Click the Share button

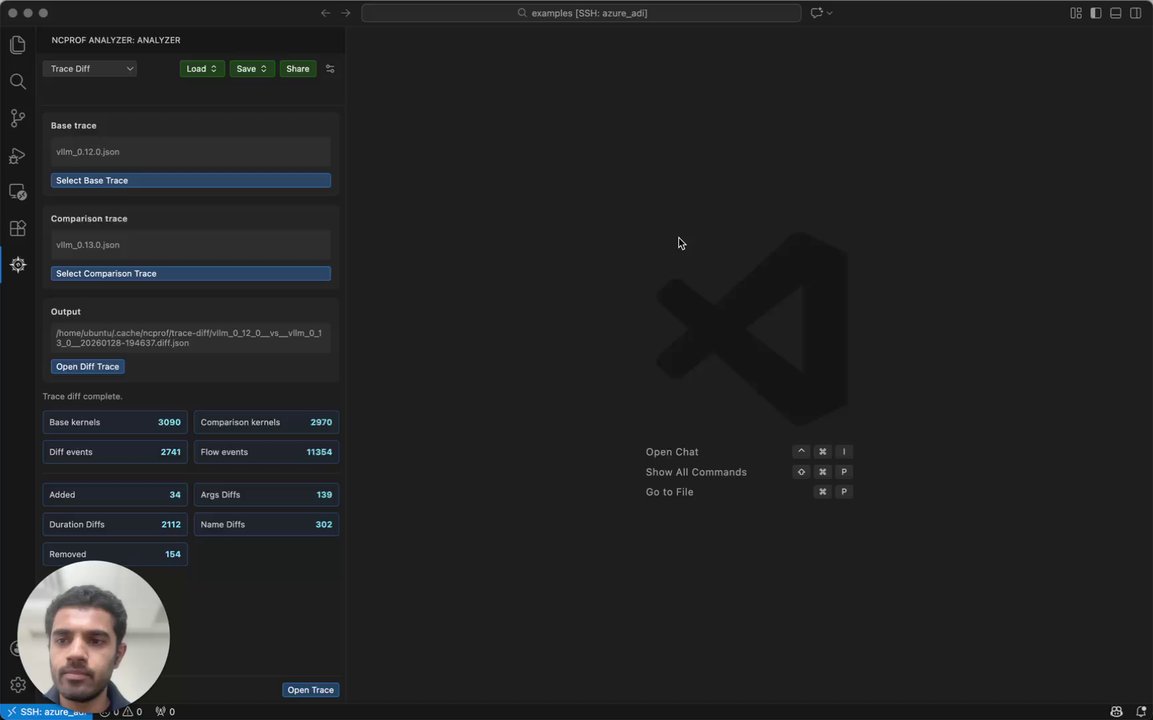[298, 68]
